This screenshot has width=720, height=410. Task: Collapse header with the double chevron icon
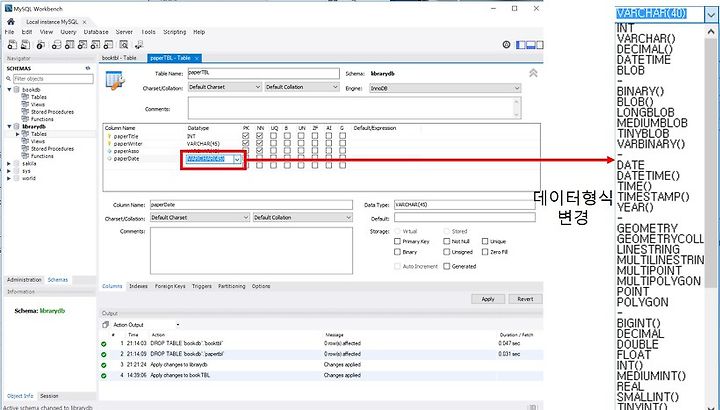(x=533, y=73)
